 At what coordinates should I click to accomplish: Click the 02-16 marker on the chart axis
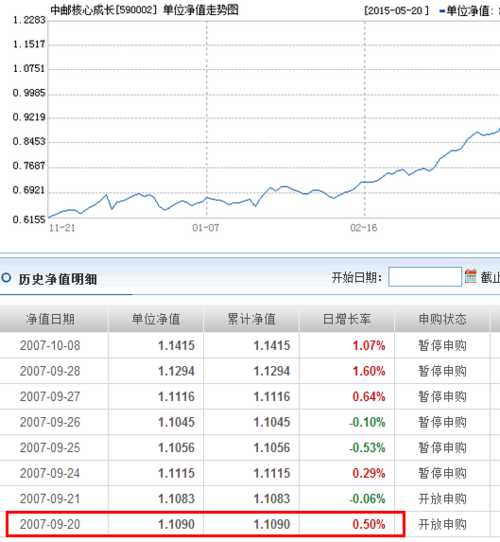point(363,228)
